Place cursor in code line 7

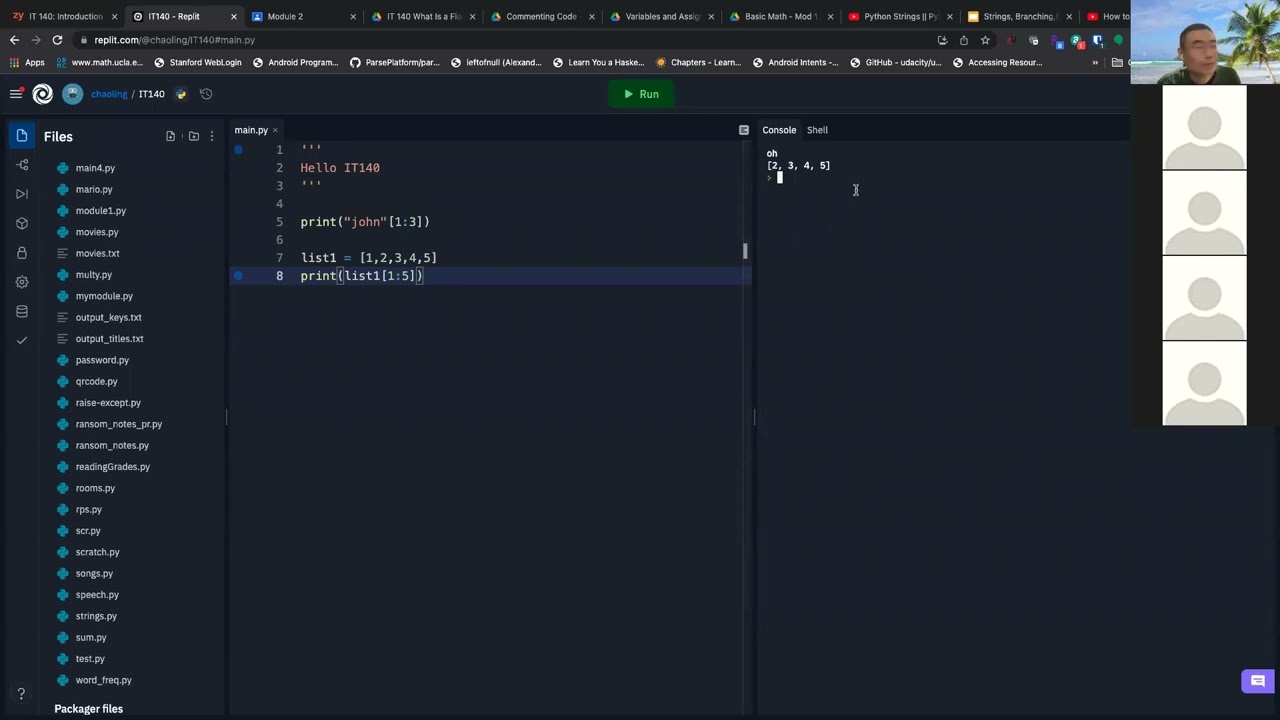[x=368, y=258]
